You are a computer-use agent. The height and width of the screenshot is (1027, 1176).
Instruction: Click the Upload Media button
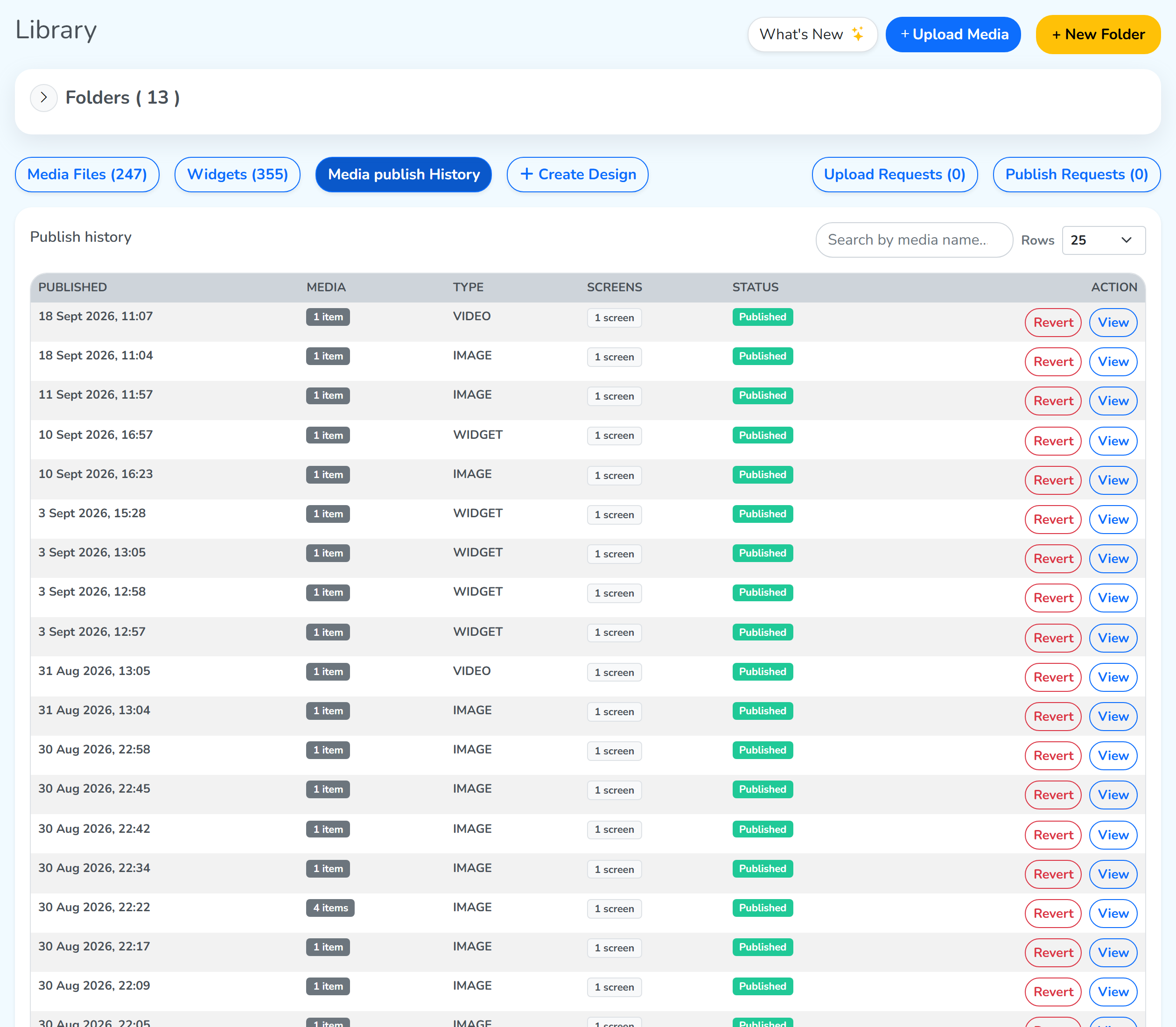point(953,35)
